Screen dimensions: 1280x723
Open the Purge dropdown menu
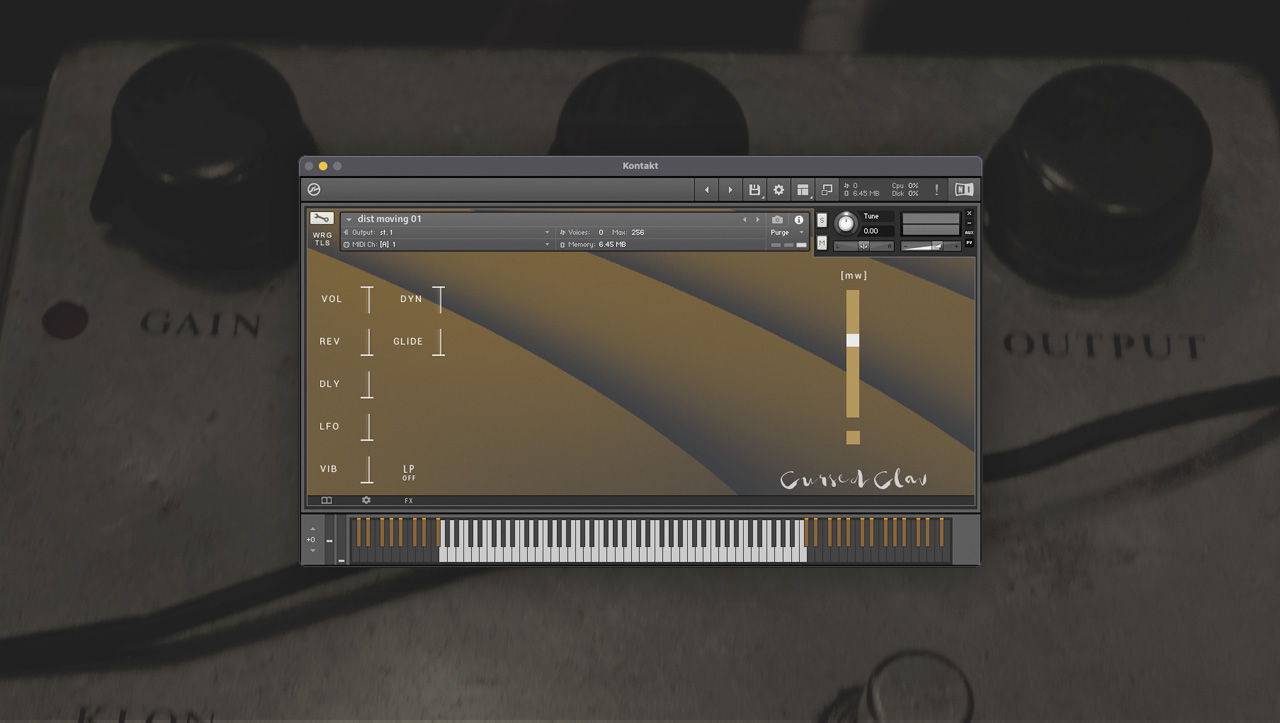click(x=787, y=232)
